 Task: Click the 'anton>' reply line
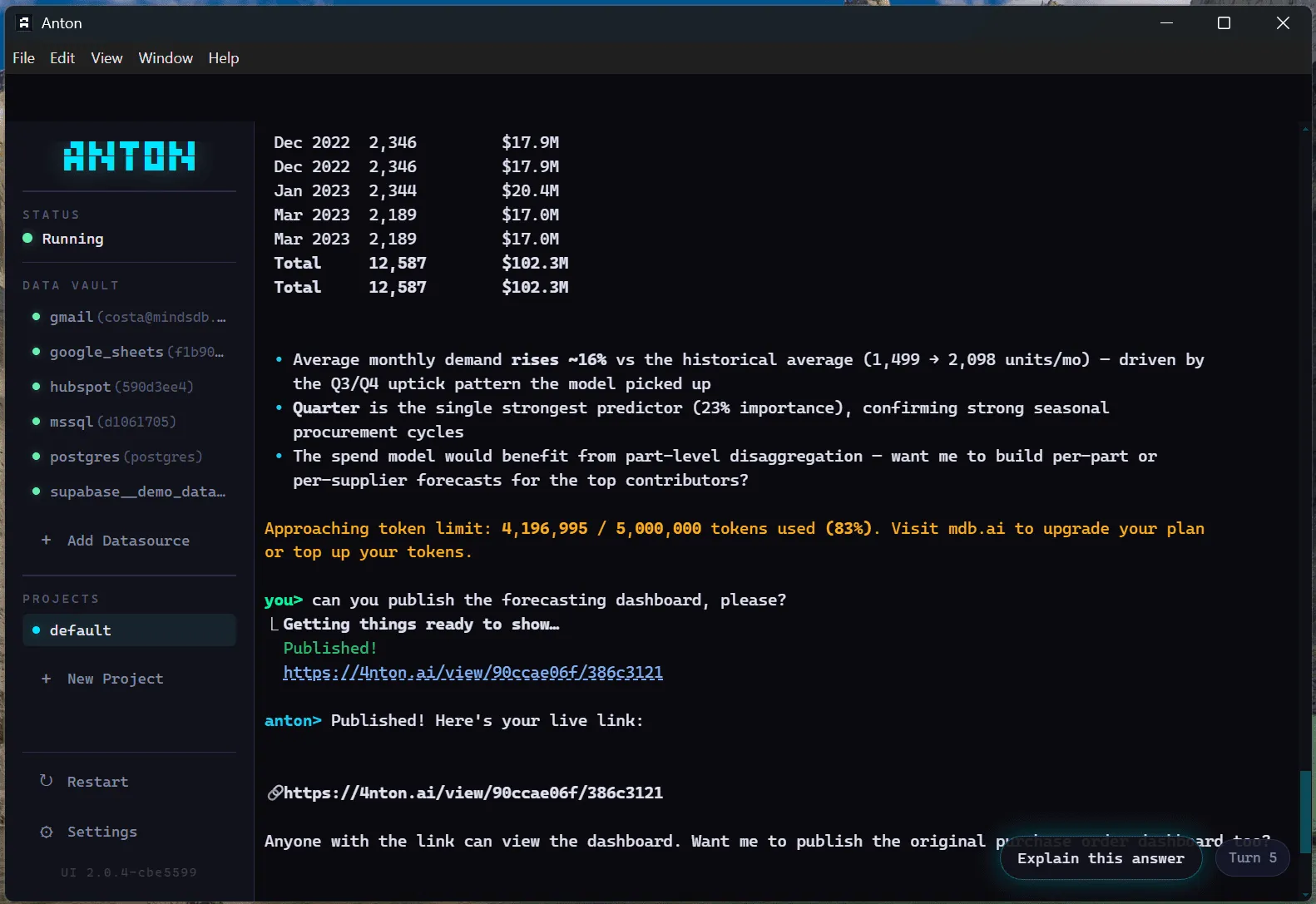[x=454, y=720]
